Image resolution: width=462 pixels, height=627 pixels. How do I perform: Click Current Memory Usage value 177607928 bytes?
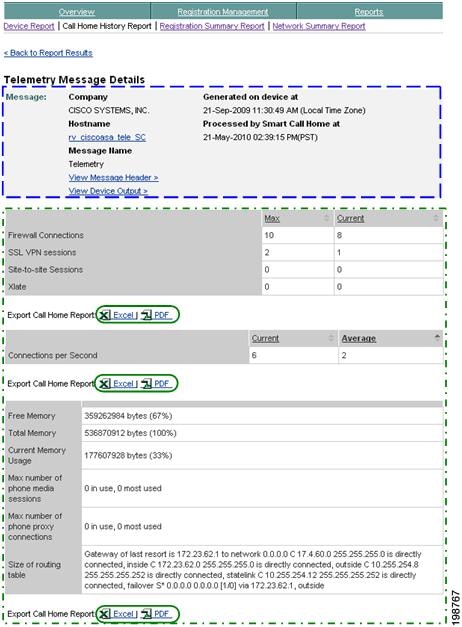[x=128, y=455]
